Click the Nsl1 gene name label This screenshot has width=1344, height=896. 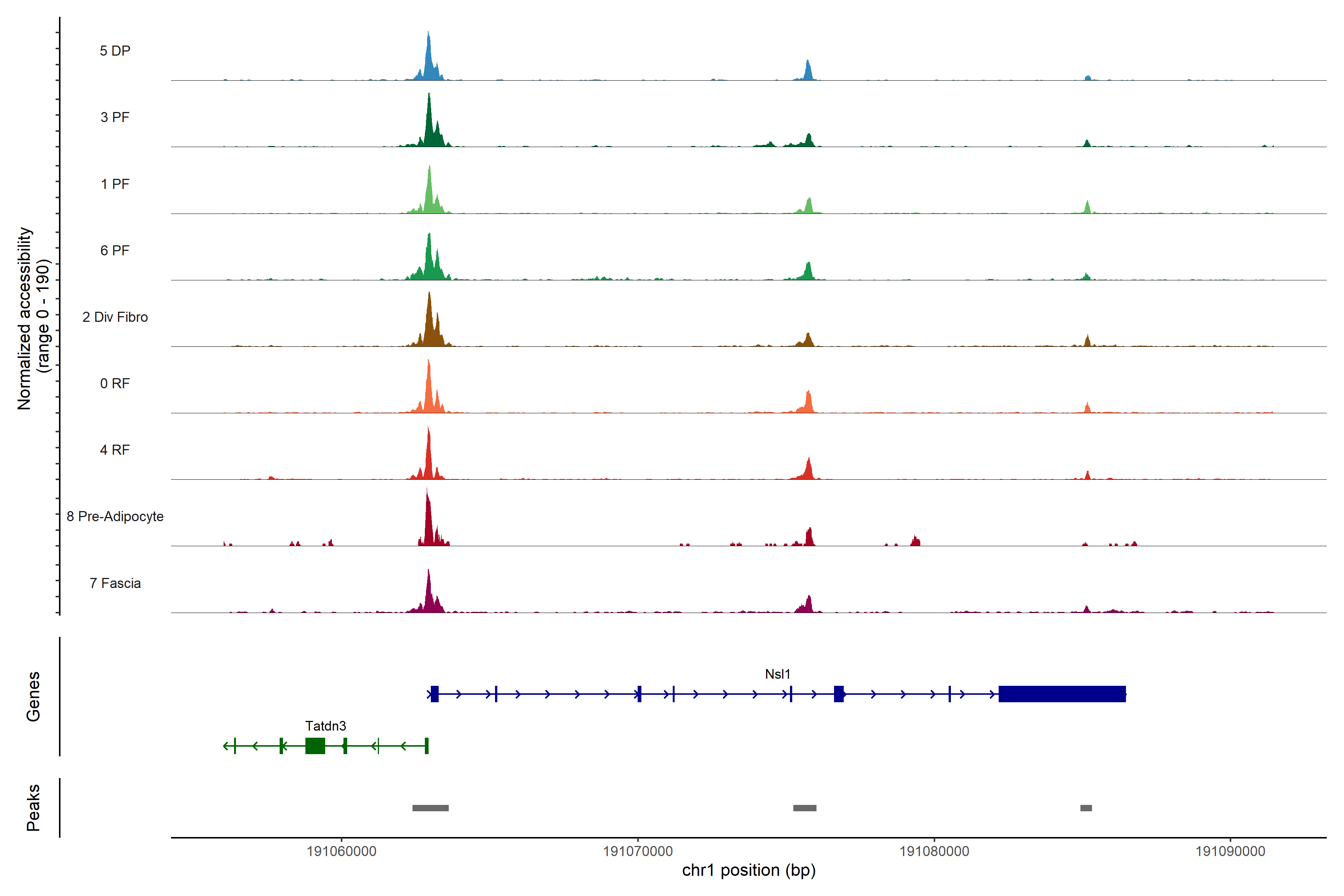tap(777, 674)
